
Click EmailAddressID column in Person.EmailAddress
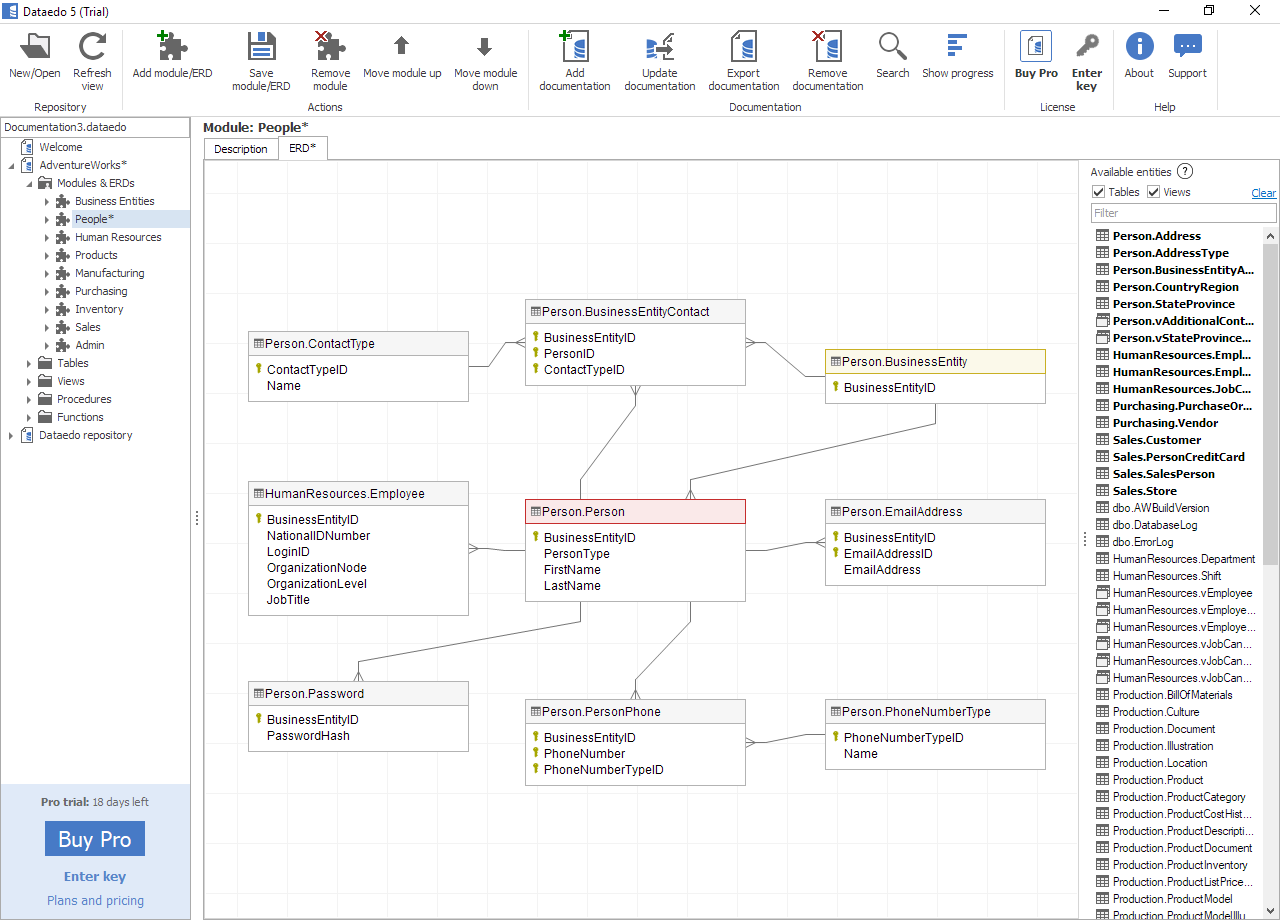(888, 554)
